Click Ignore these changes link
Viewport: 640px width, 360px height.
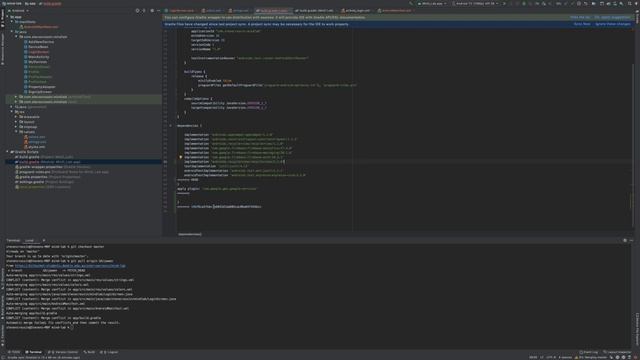[613, 24]
